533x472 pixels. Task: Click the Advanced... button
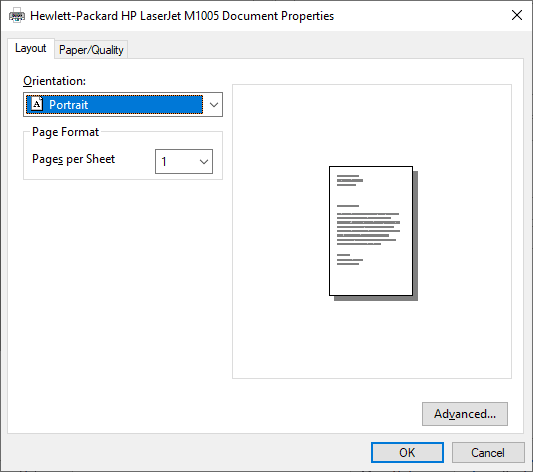click(x=465, y=414)
